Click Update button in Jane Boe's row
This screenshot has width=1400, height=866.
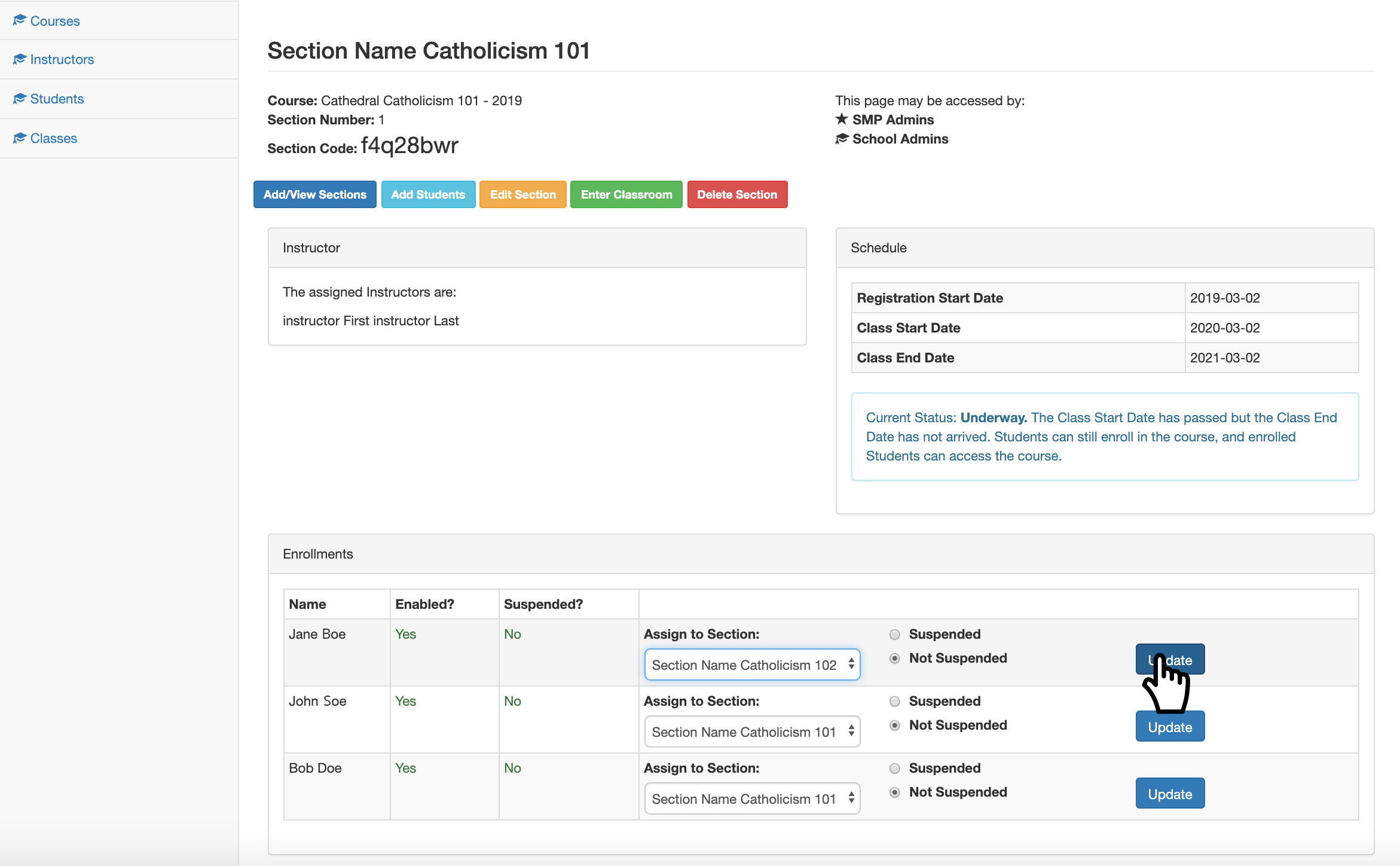pos(1170,660)
